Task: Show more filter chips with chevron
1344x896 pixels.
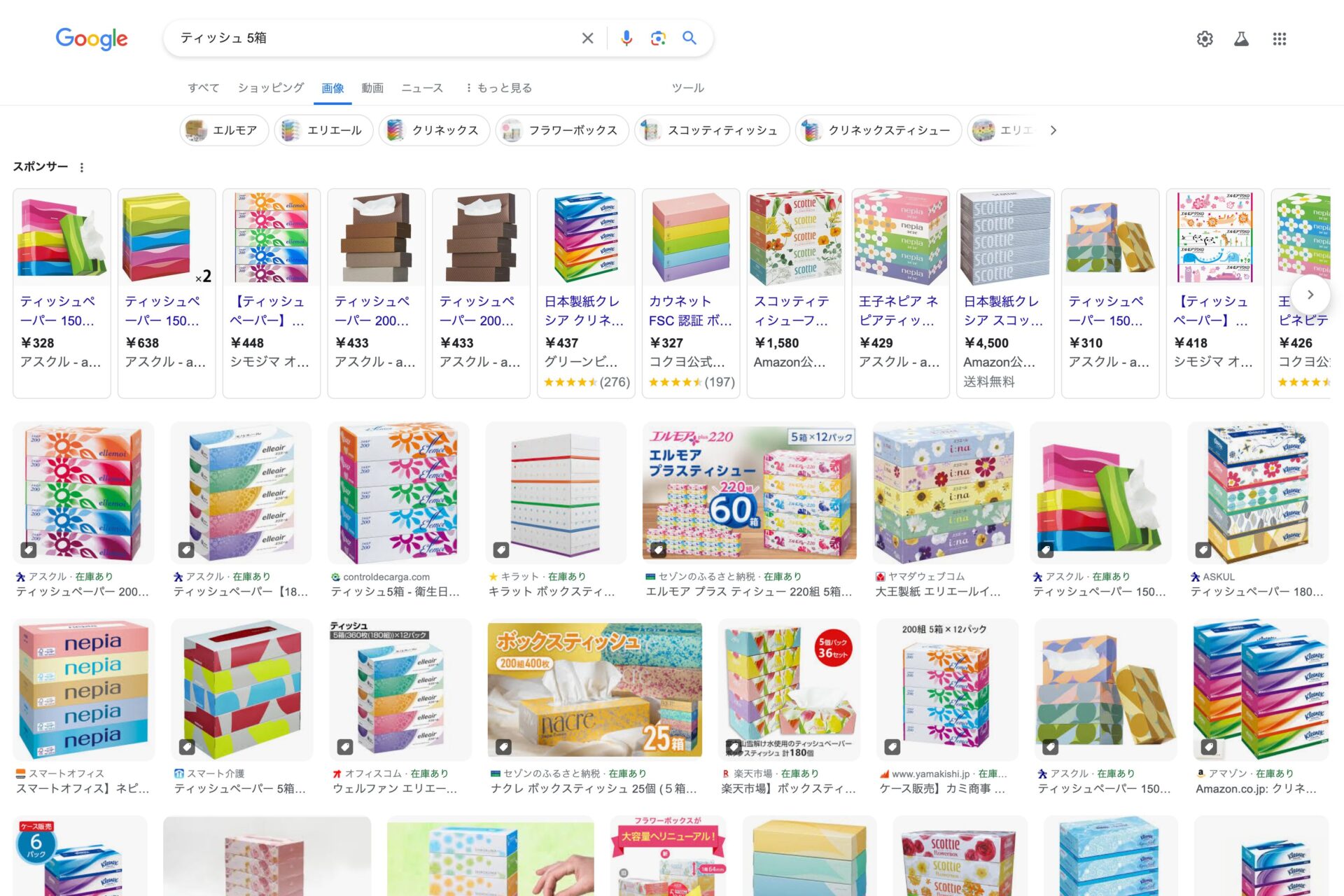Action: coord(1053,130)
